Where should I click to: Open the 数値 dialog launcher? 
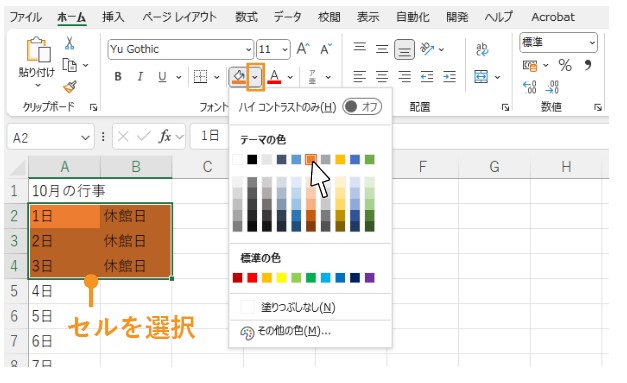coord(598,107)
